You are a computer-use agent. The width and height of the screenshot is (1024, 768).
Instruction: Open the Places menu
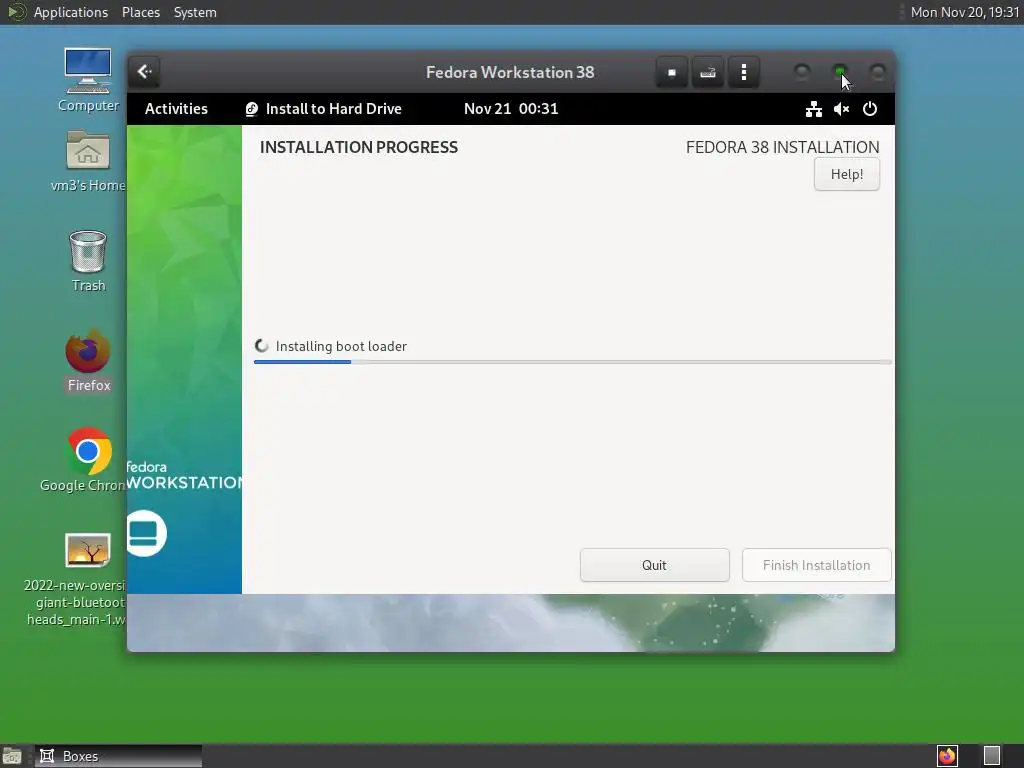click(x=141, y=12)
